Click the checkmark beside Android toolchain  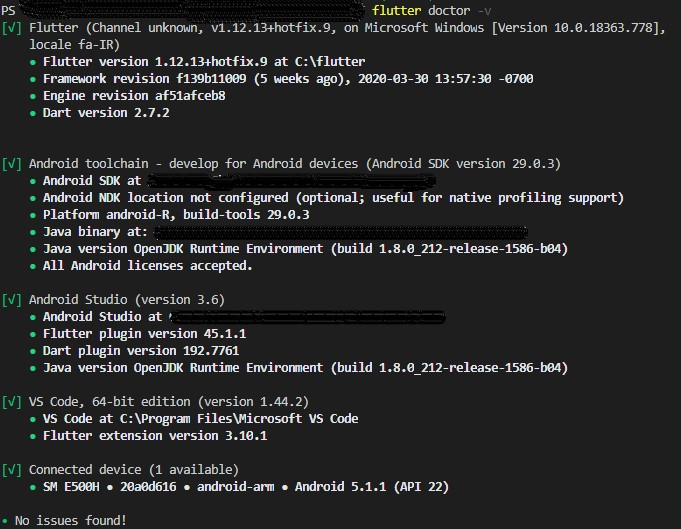[x=12, y=164]
